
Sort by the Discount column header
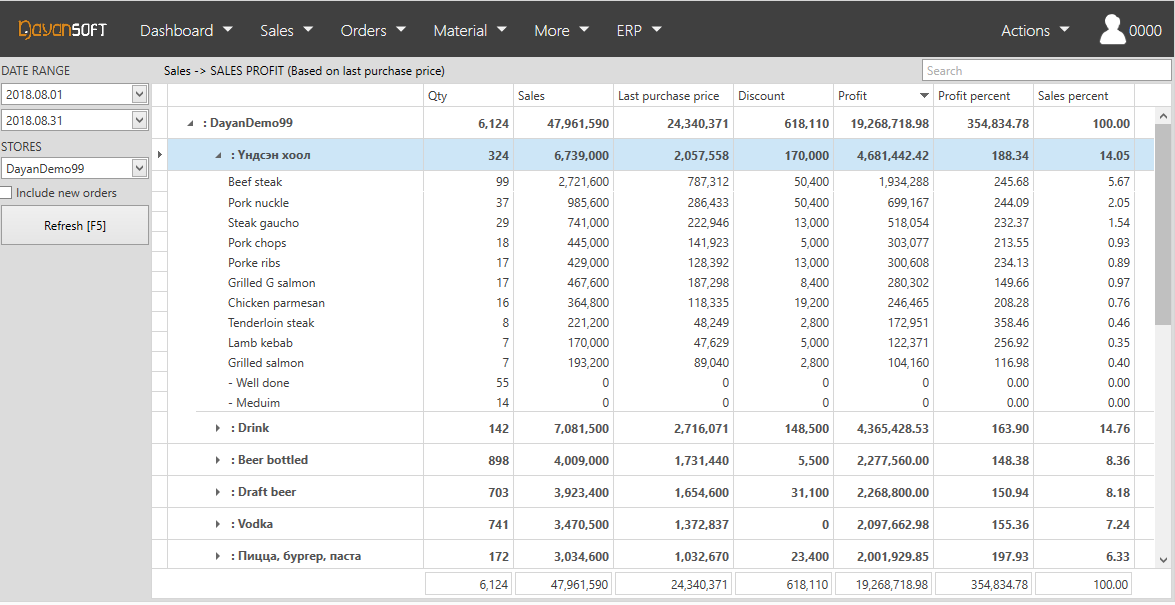(x=784, y=96)
